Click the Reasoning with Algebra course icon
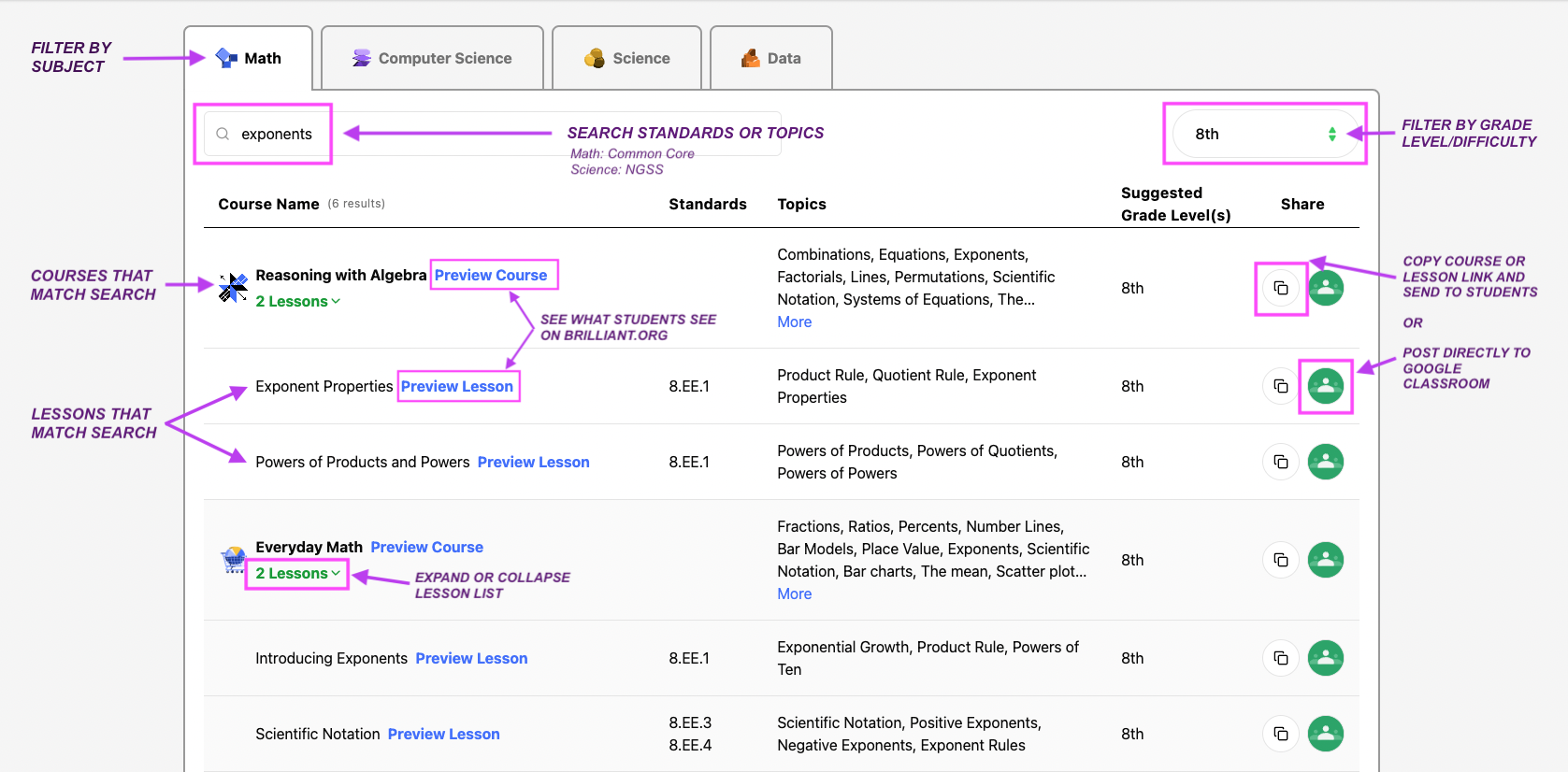Viewport: 1568px width, 772px height. point(233,288)
